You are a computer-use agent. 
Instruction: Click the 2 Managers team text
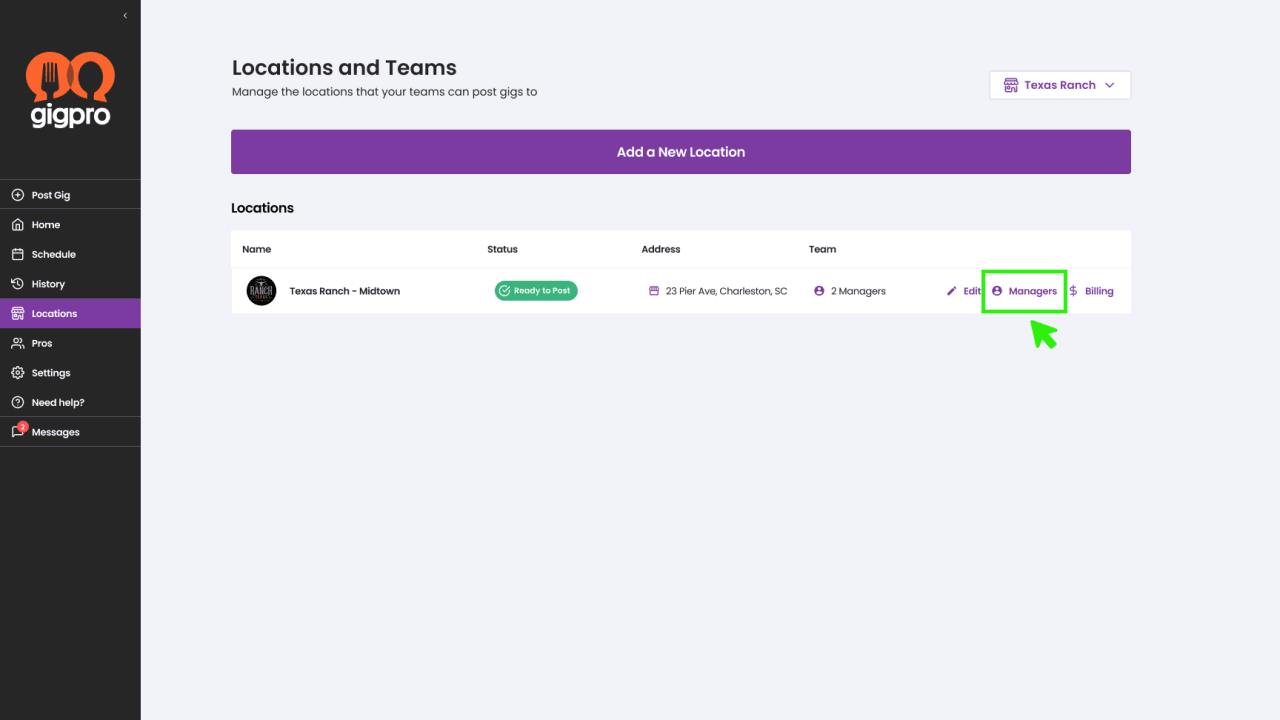858,291
